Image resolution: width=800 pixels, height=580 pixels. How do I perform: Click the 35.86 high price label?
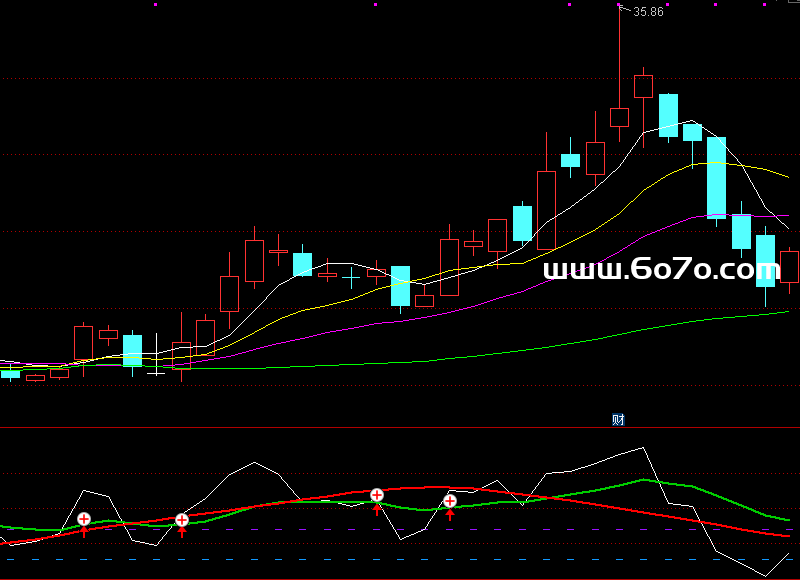tap(648, 12)
